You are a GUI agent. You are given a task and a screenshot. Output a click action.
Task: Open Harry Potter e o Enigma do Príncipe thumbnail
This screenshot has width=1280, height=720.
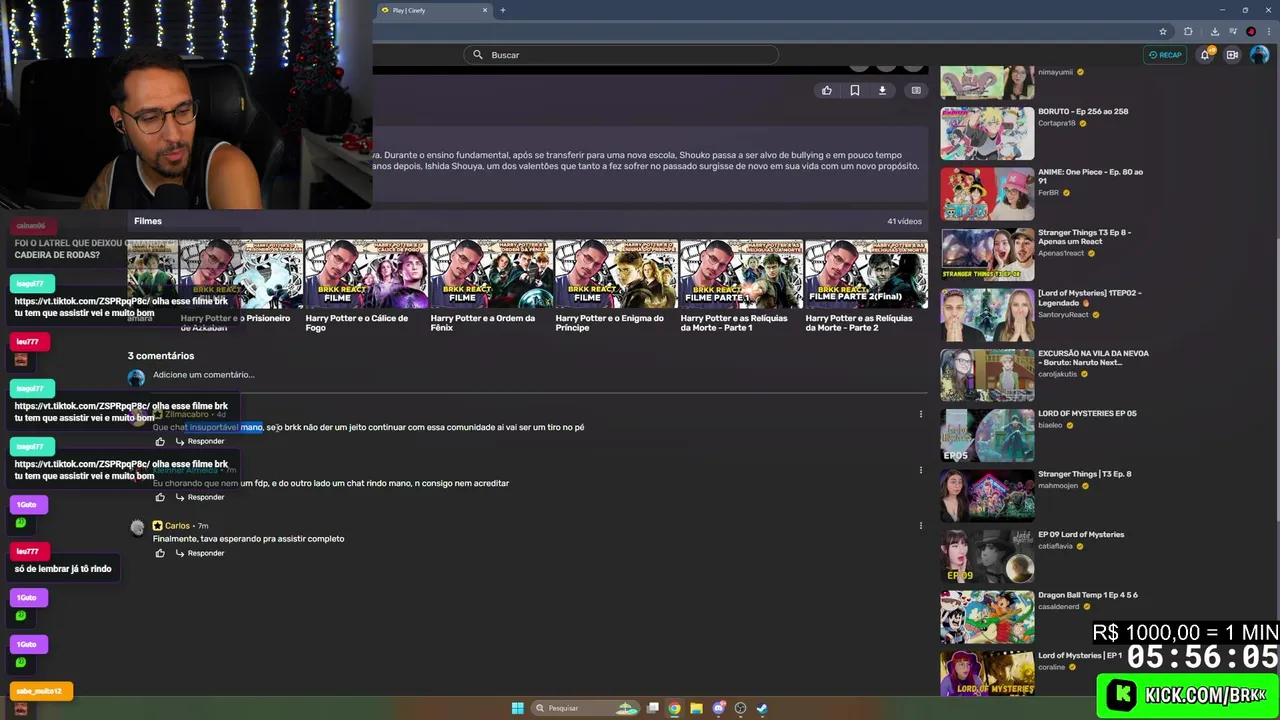(615, 274)
